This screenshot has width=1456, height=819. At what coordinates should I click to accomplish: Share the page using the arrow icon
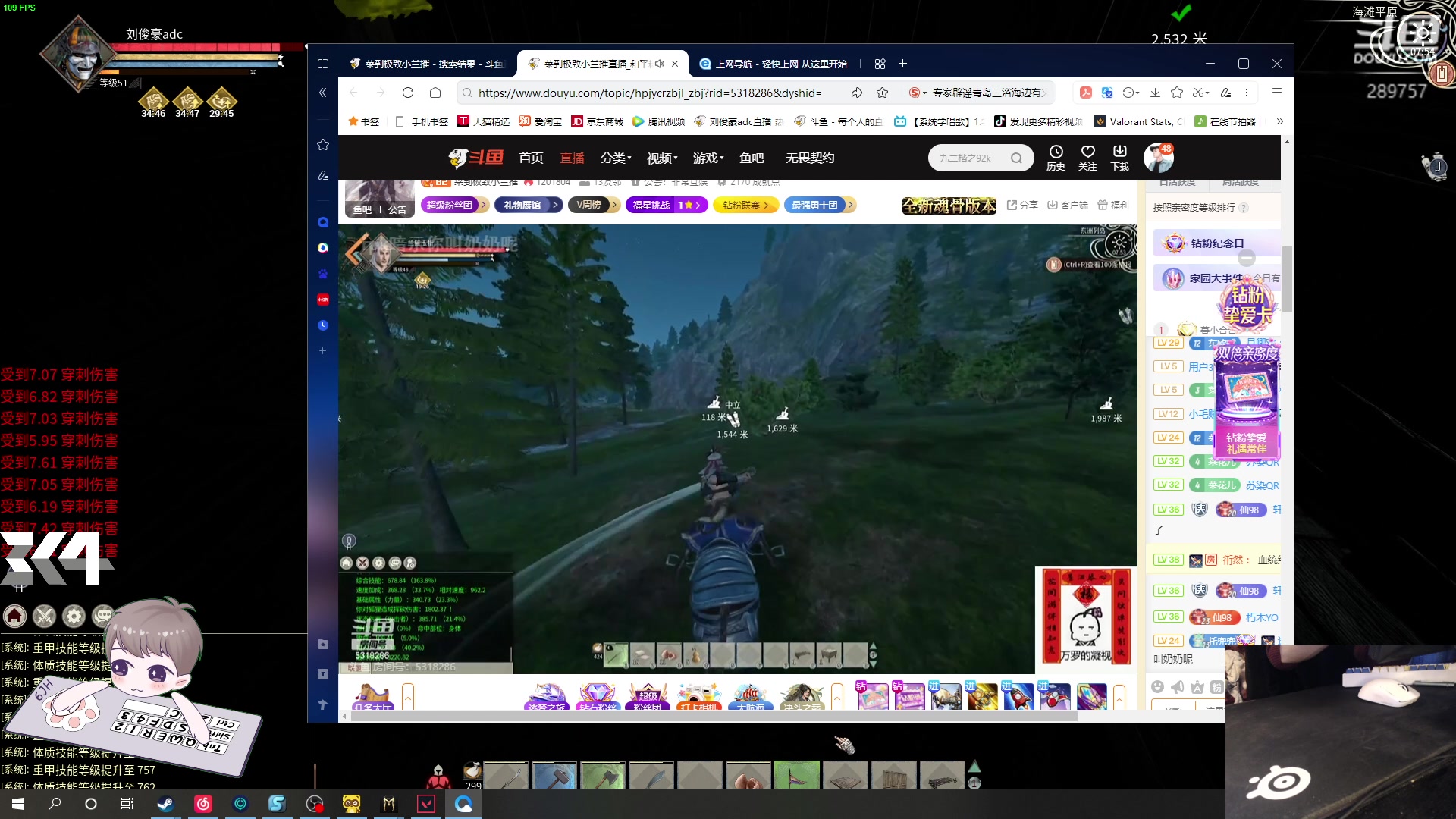click(x=856, y=93)
